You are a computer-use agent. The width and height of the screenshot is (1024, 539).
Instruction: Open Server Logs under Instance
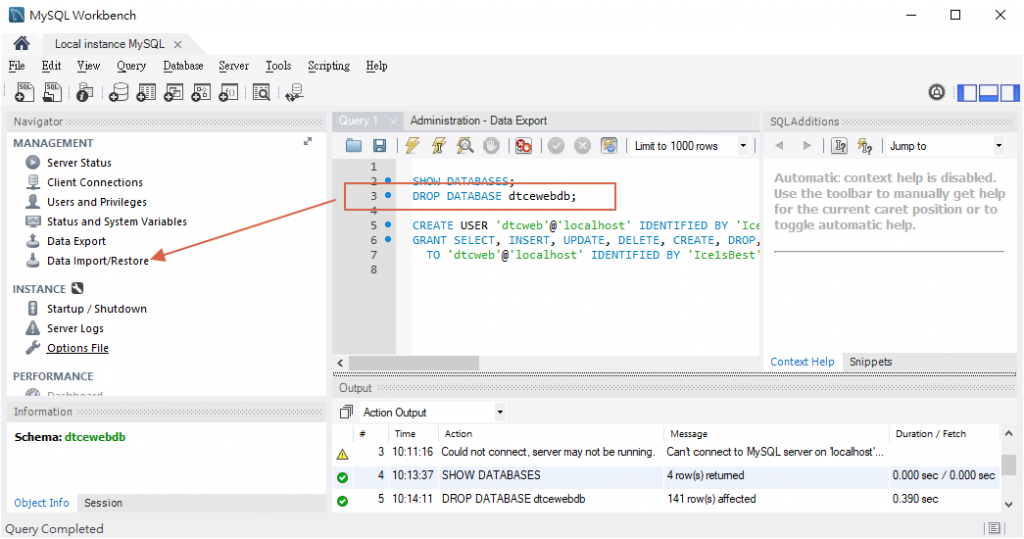click(x=75, y=329)
